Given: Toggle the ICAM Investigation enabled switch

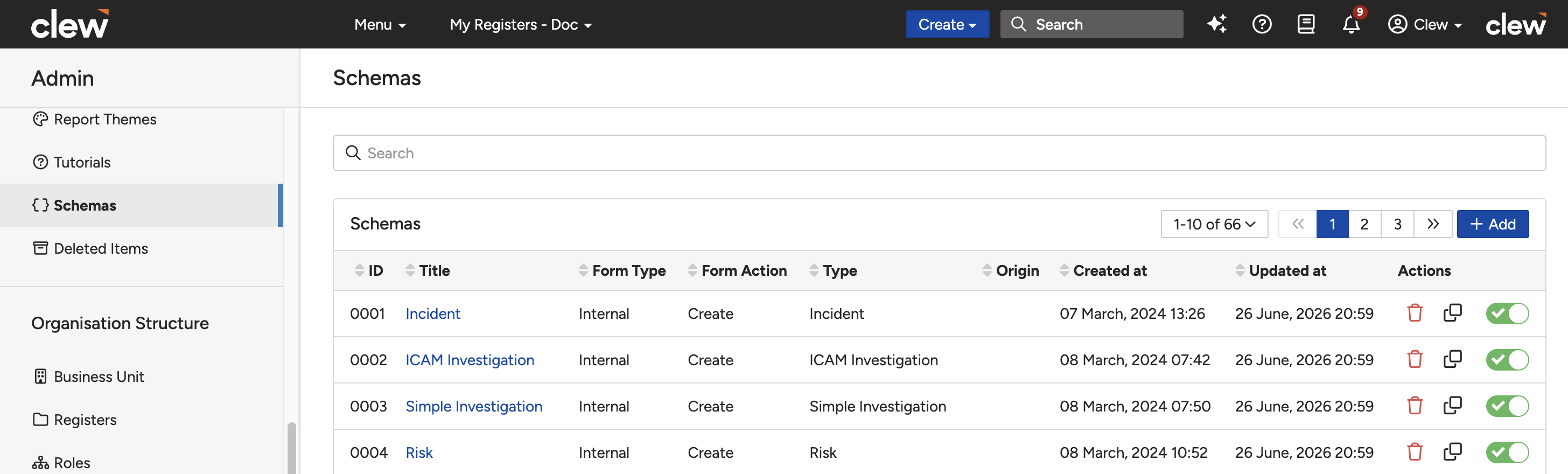Looking at the screenshot, I should (x=1507, y=359).
